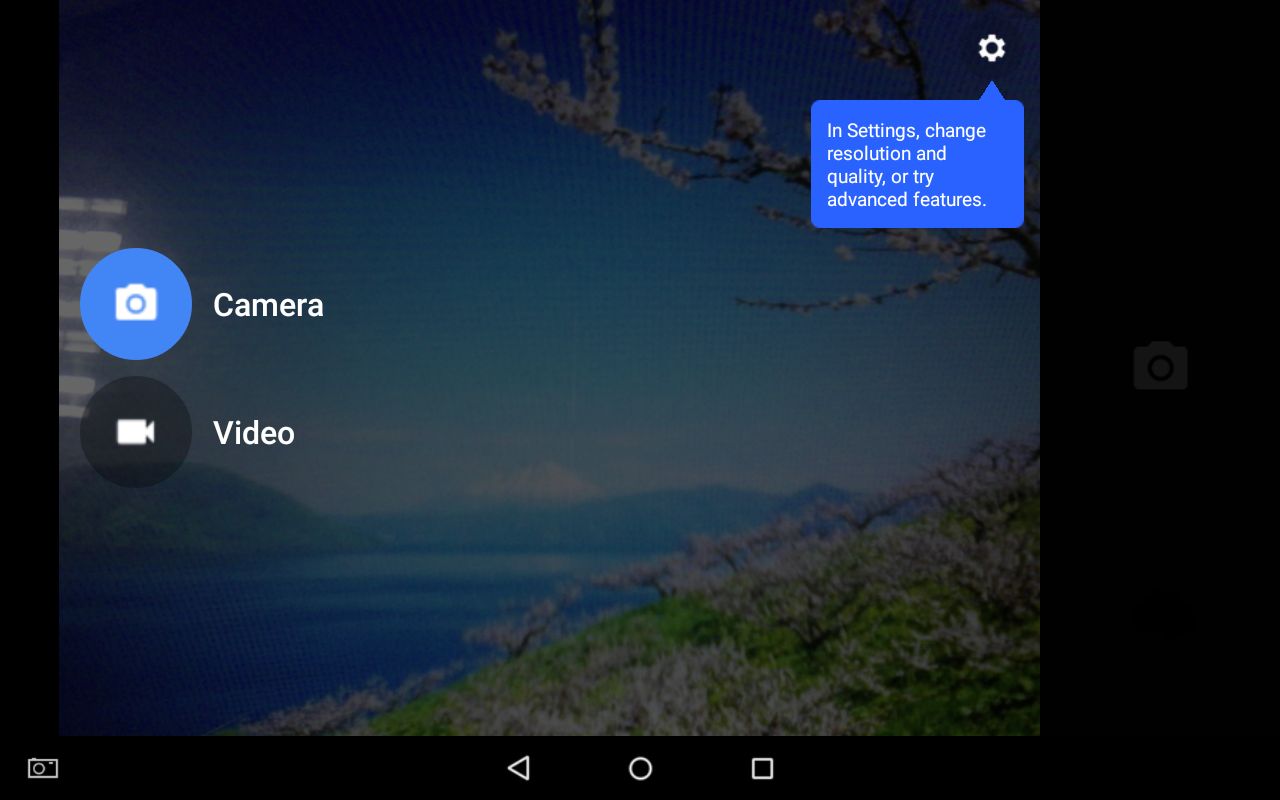Click the screenshot icon in navigation bar
Viewport: 1280px width, 800px height.
[x=43, y=768]
